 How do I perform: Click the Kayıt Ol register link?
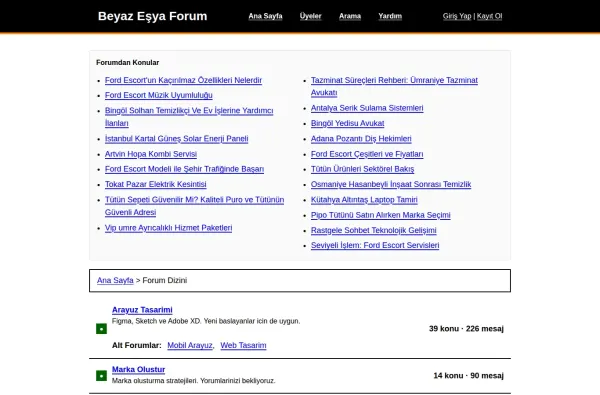pos(489,16)
